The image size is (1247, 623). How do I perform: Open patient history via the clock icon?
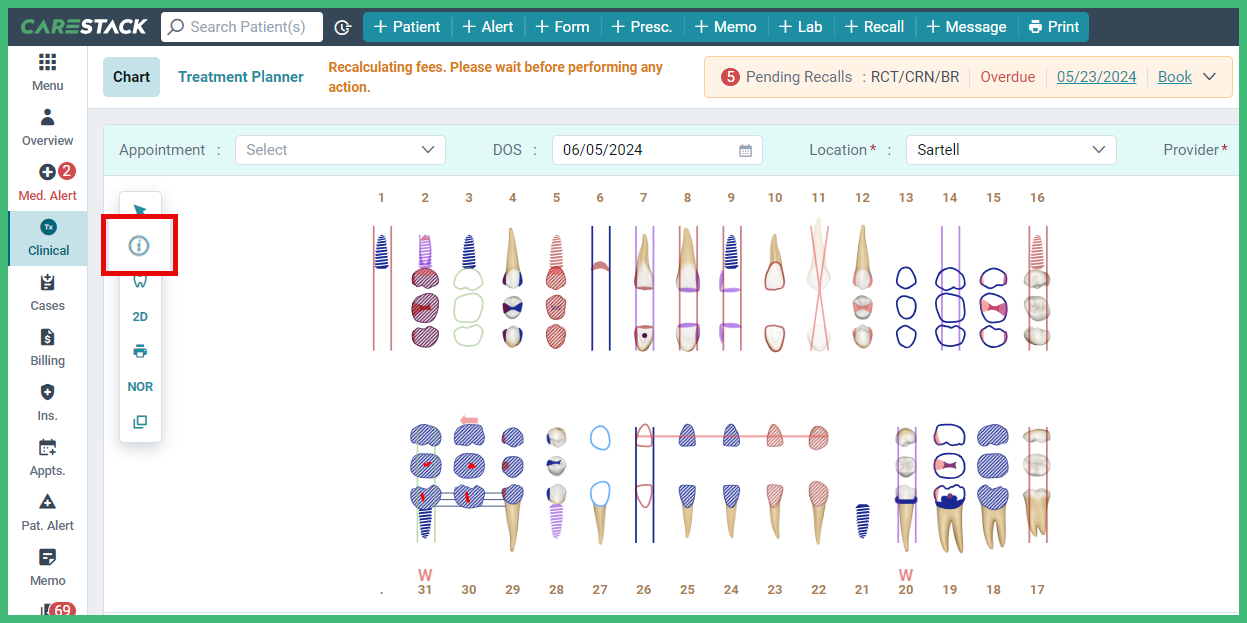coord(343,27)
